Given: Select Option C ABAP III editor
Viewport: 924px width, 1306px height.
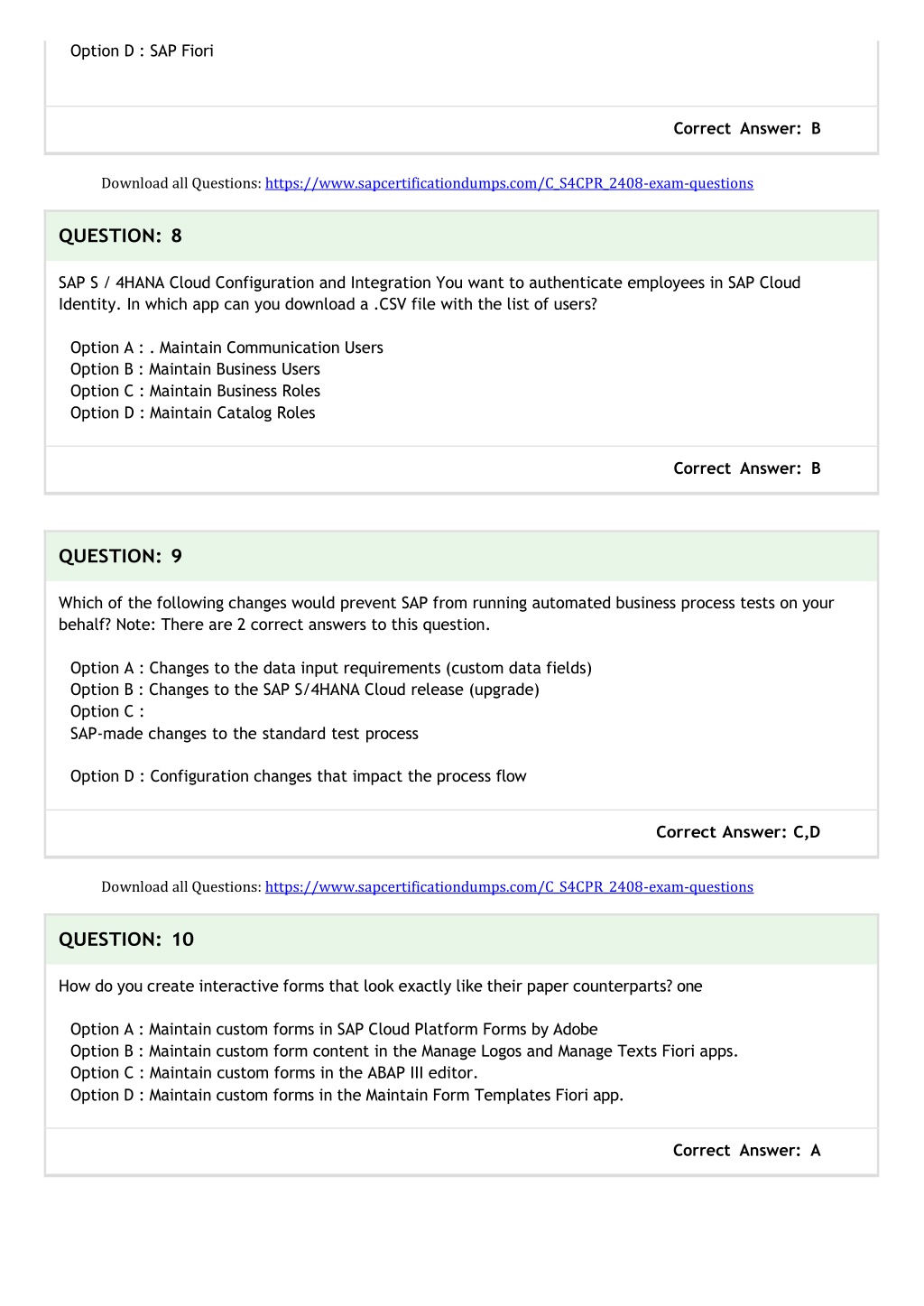Looking at the screenshot, I should pyautogui.click(x=274, y=1072).
